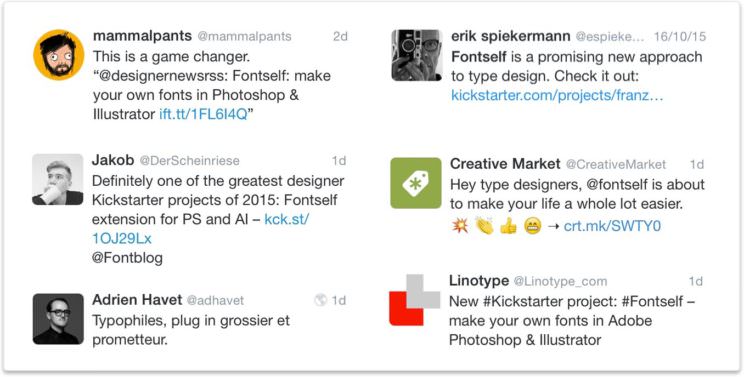Open the crt.mk/SWTY0 link
The image size is (744, 377).
pos(612,226)
